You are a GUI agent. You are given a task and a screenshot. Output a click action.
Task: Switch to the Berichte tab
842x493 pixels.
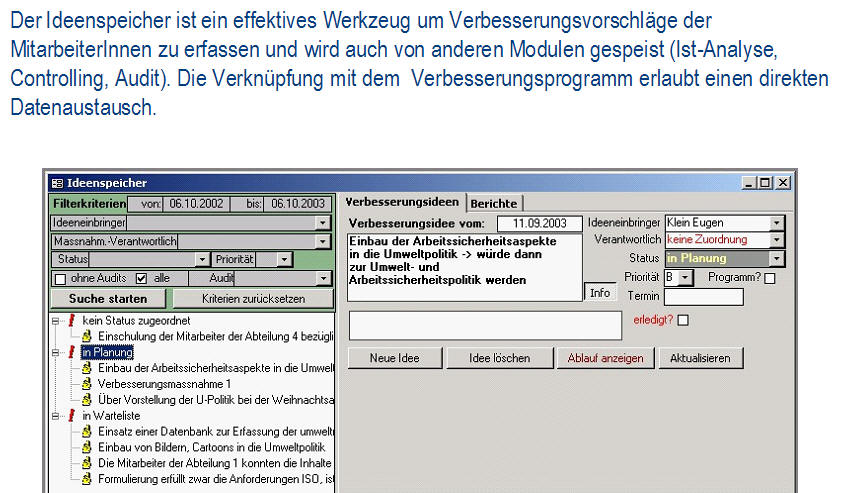[494, 203]
